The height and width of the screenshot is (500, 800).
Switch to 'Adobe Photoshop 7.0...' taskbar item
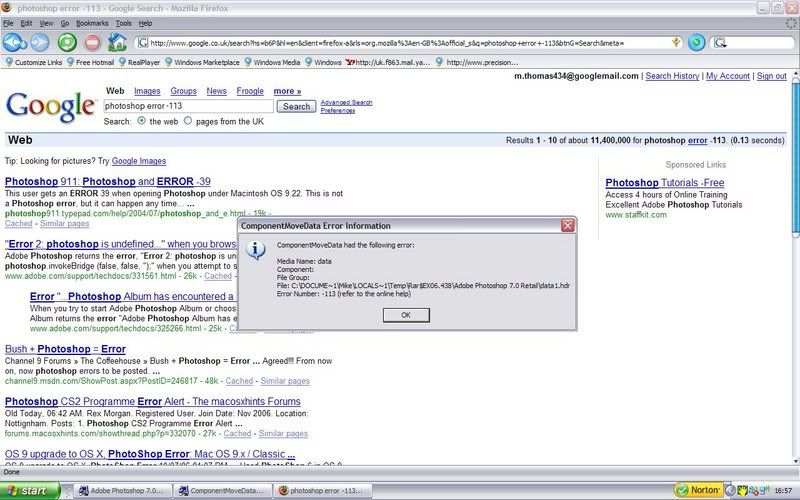click(122, 490)
